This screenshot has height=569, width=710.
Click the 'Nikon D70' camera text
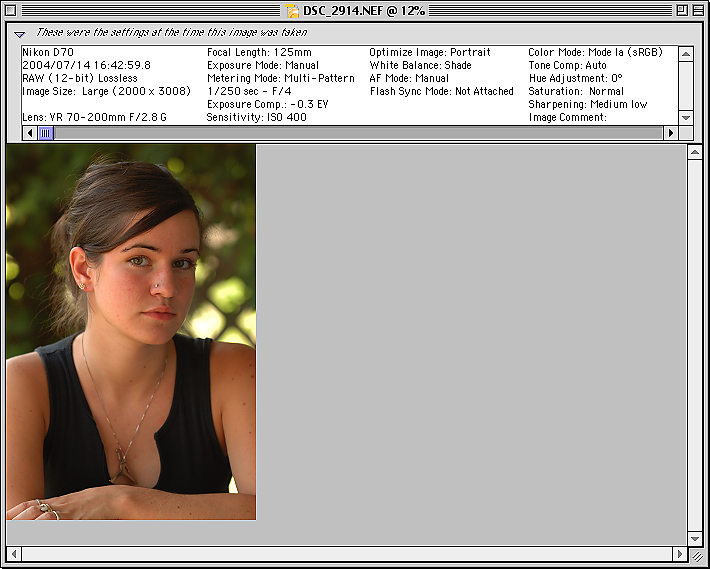click(48, 52)
